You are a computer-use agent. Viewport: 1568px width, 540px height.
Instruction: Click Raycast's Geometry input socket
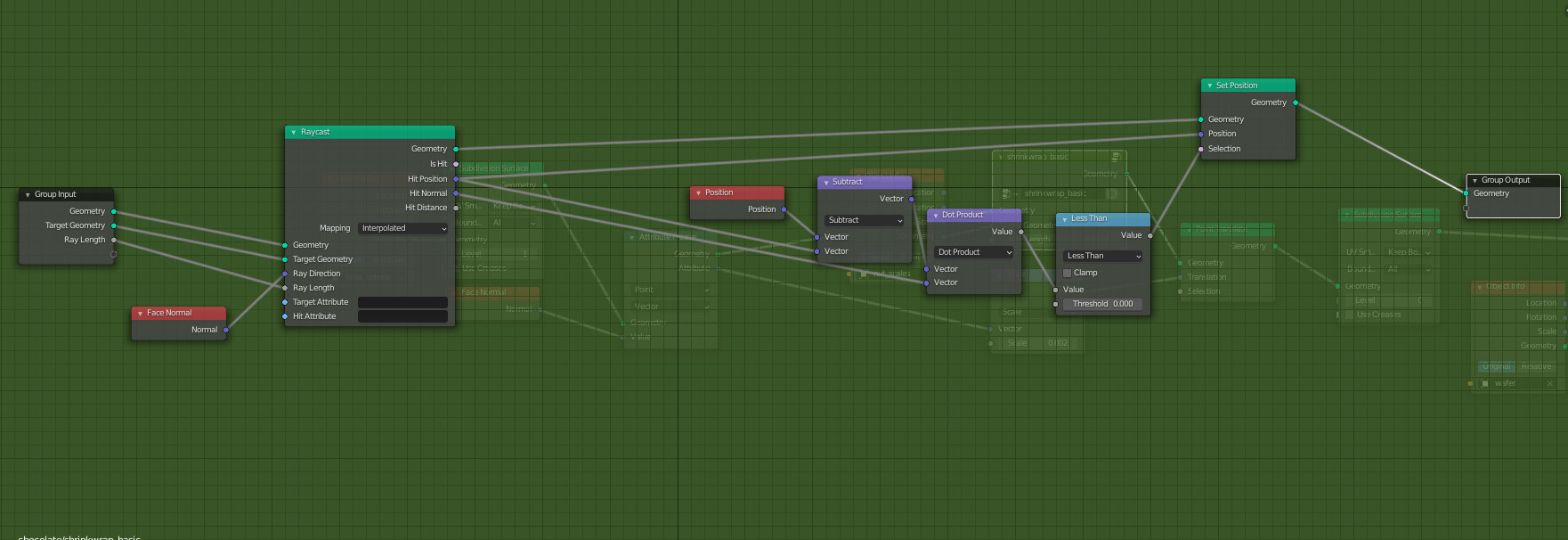pos(285,245)
